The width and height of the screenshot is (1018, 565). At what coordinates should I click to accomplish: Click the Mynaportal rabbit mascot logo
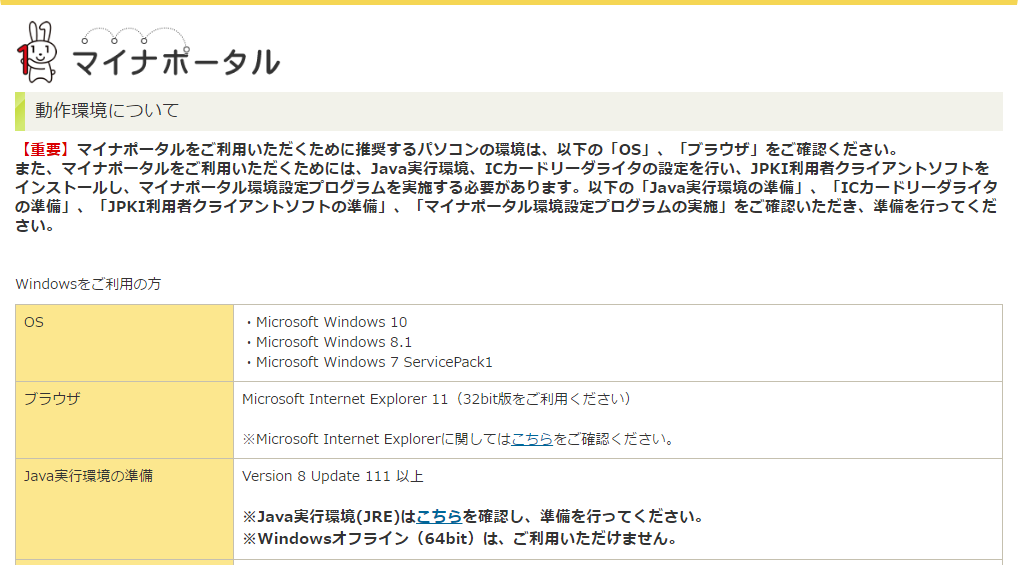pyautogui.click(x=37, y=52)
